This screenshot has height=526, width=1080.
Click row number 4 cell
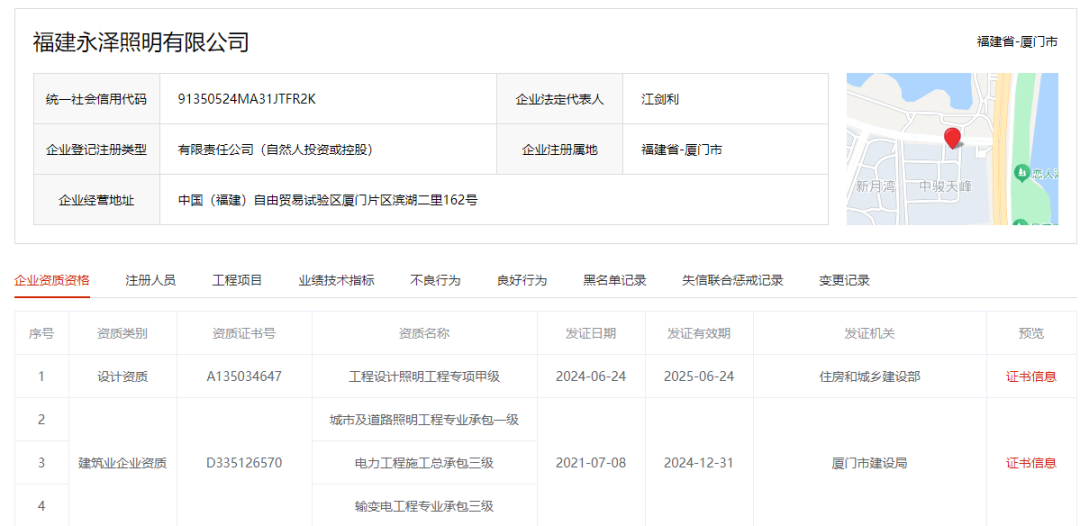point(41,506)
